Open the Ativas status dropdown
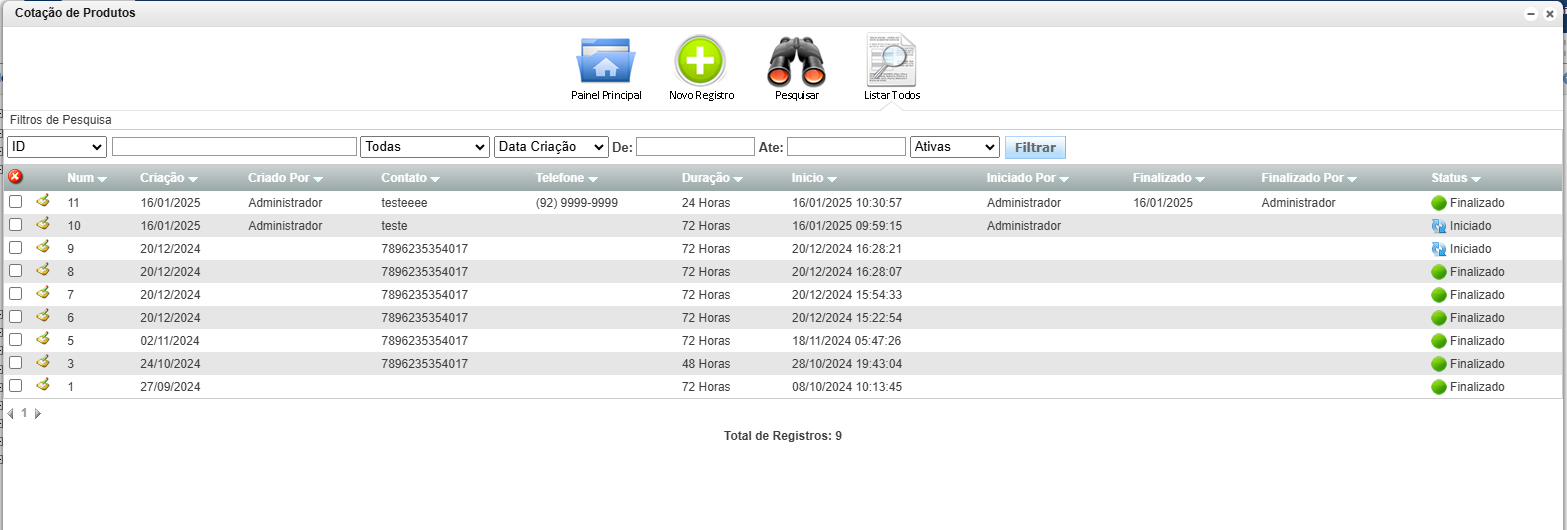 click(x=954, y=147)
